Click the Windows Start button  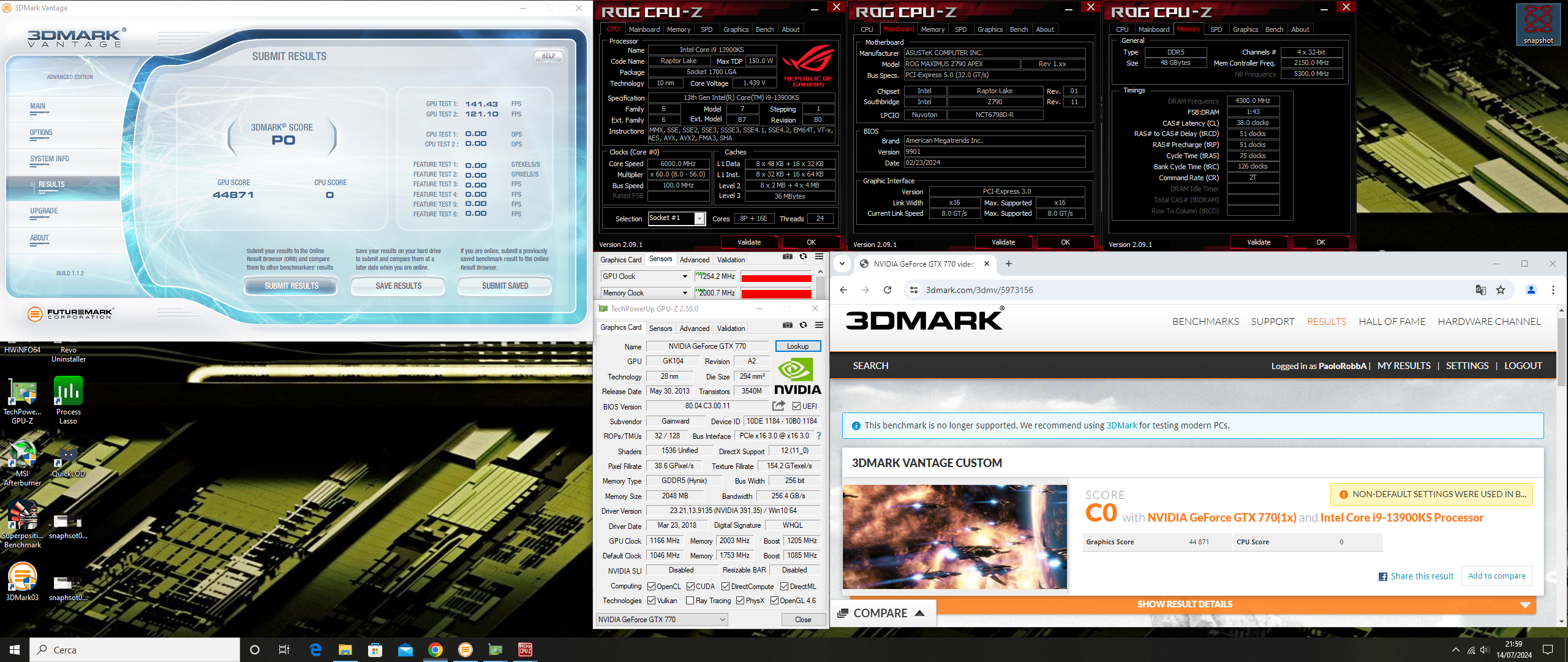(x=15, y=650)
